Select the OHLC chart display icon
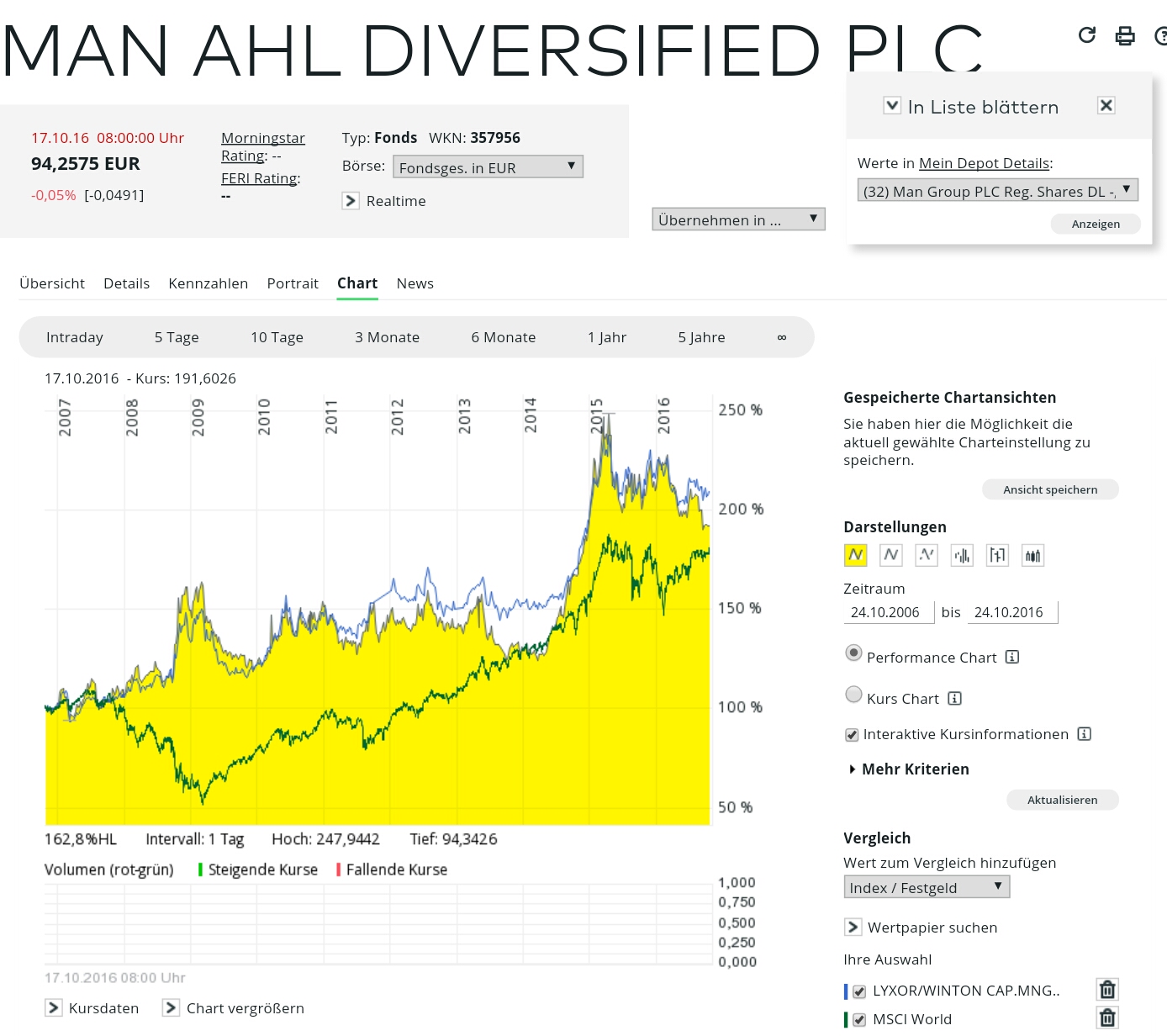Screen dimensions: 1167x1036 point(997,555)
